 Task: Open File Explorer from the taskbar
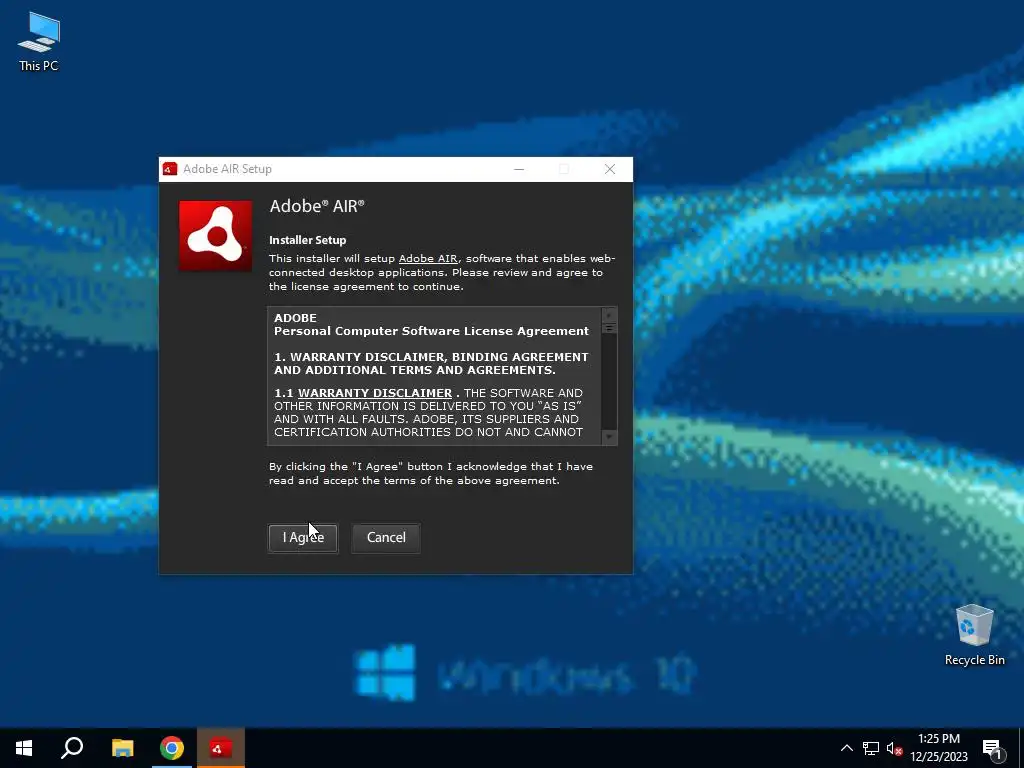pos(122,748)
